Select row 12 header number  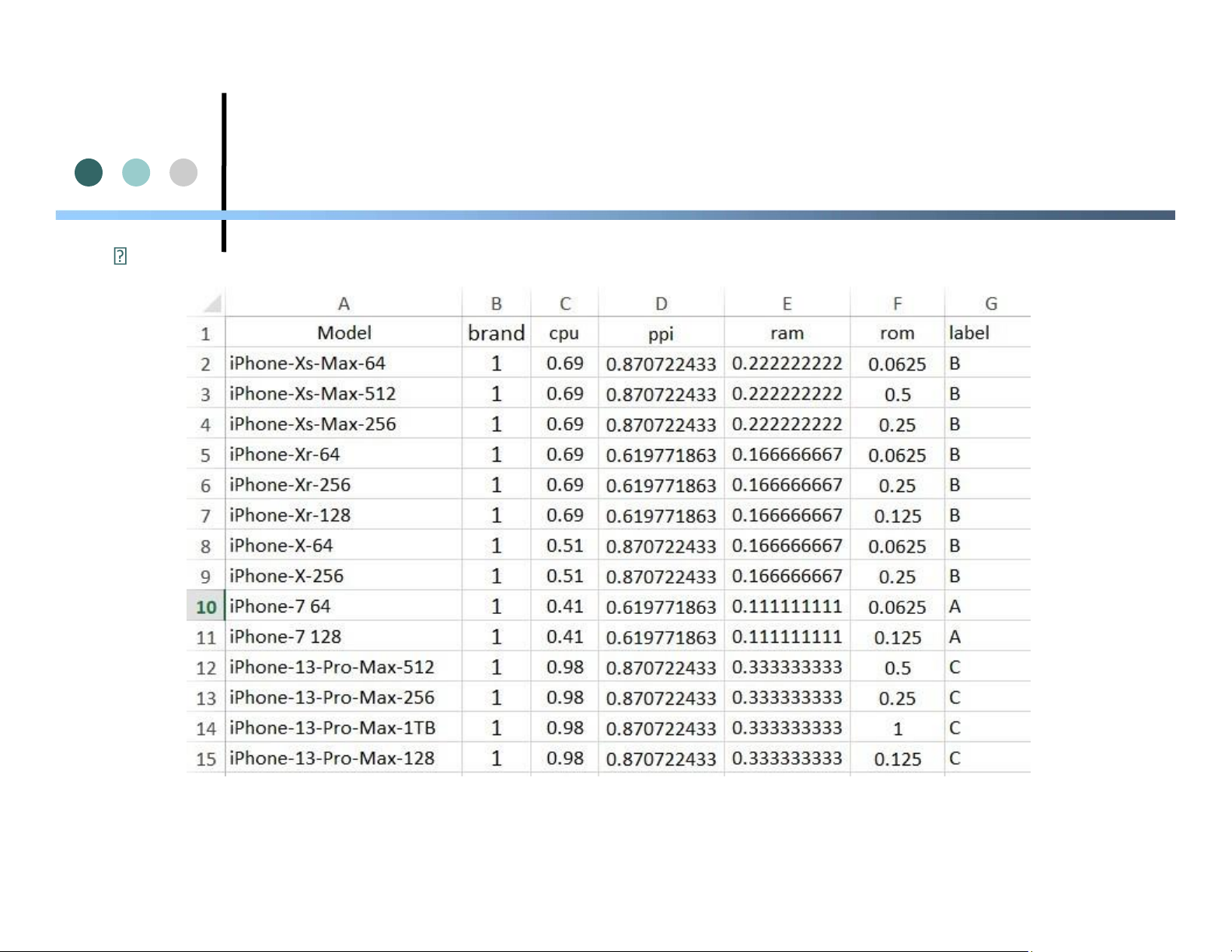coord(206,668)
